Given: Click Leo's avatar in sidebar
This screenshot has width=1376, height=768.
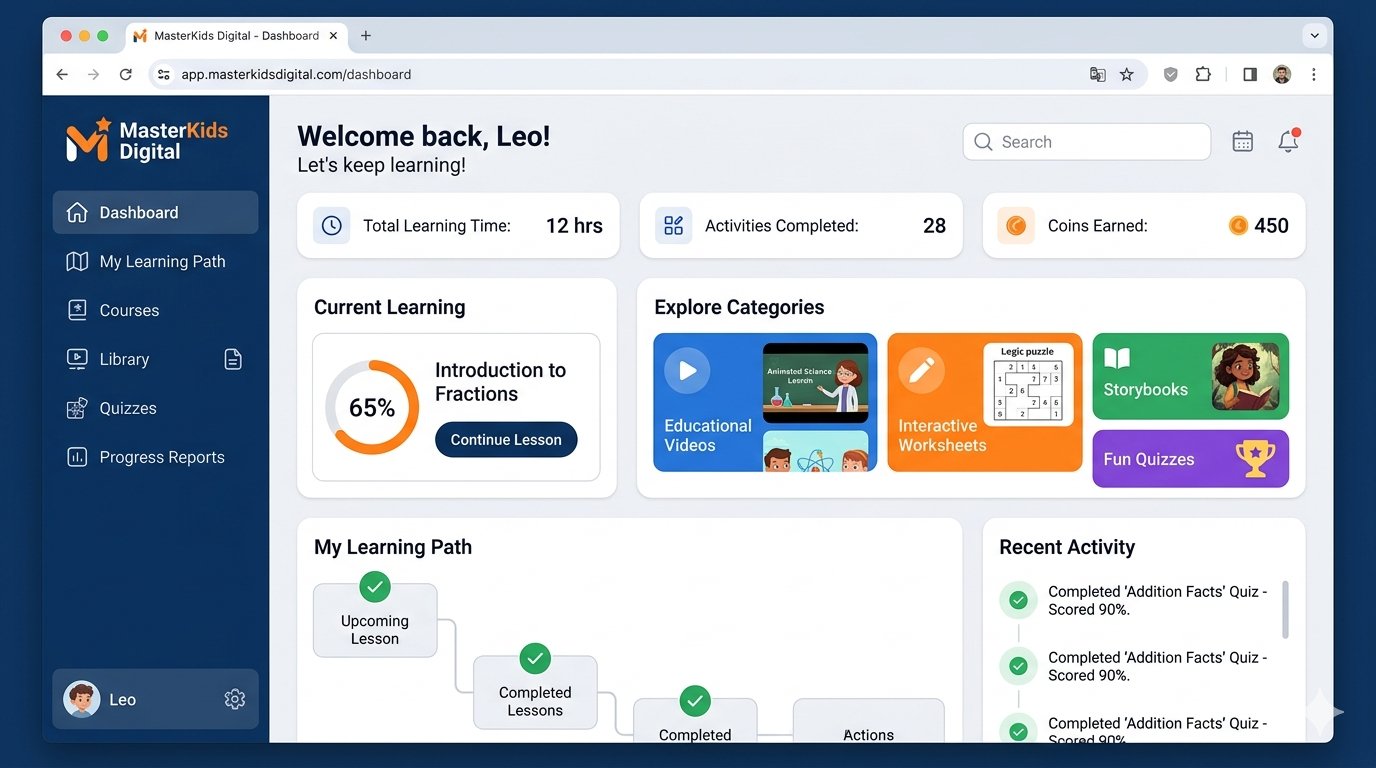Looking at the screenshot, I should click(81, 699).
